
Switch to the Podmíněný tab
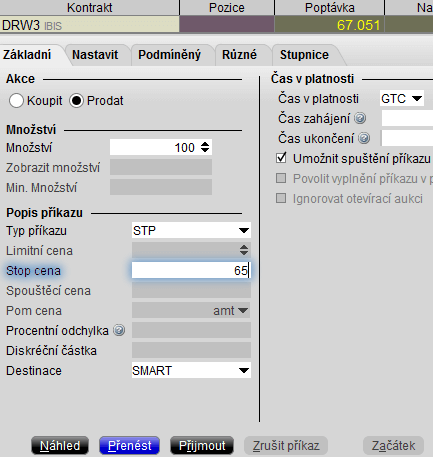click(169, 55)
